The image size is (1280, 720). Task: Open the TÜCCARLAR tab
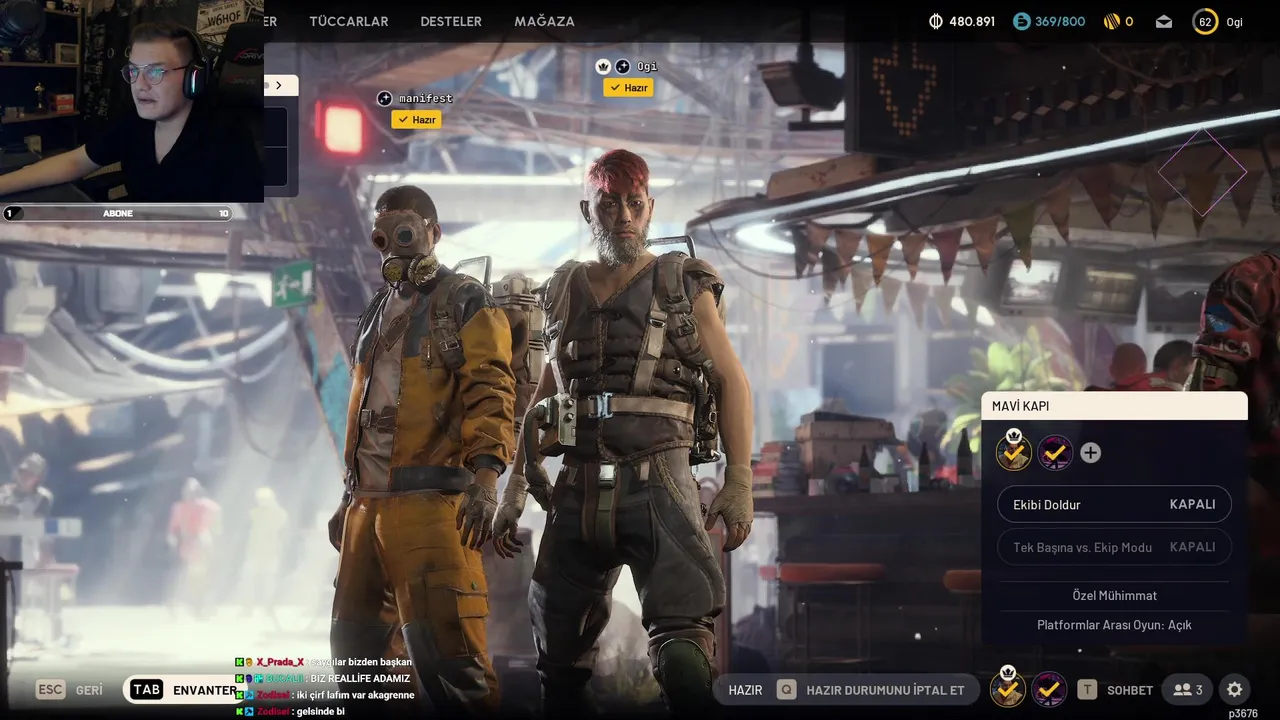348,21
